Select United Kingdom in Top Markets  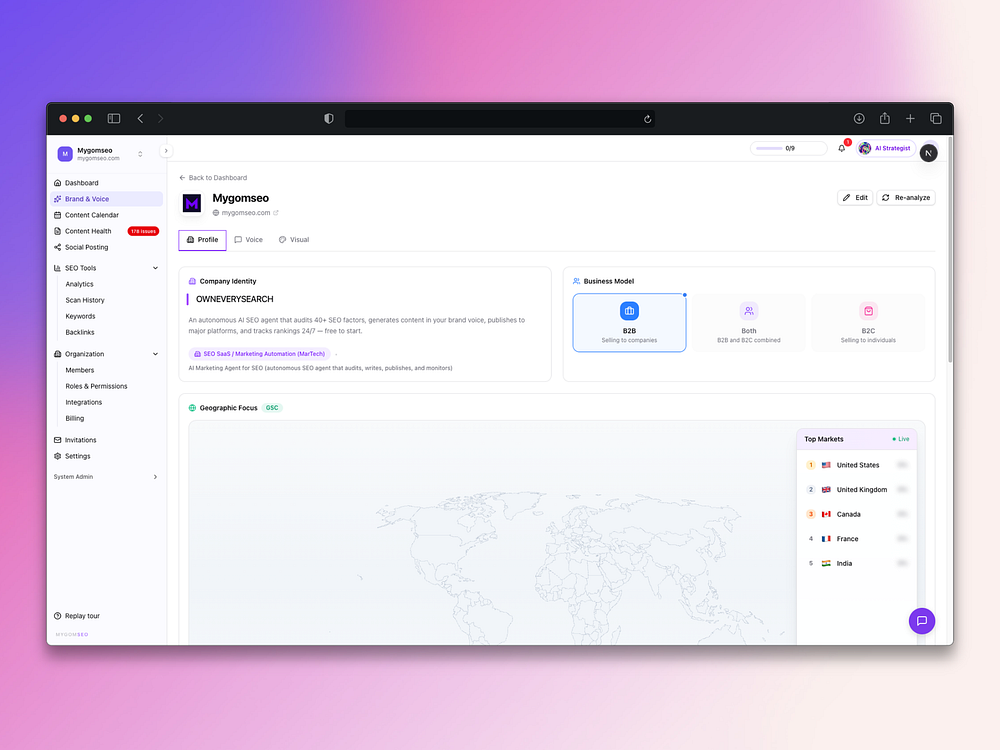pyautogui.click(x=857, y=490)
